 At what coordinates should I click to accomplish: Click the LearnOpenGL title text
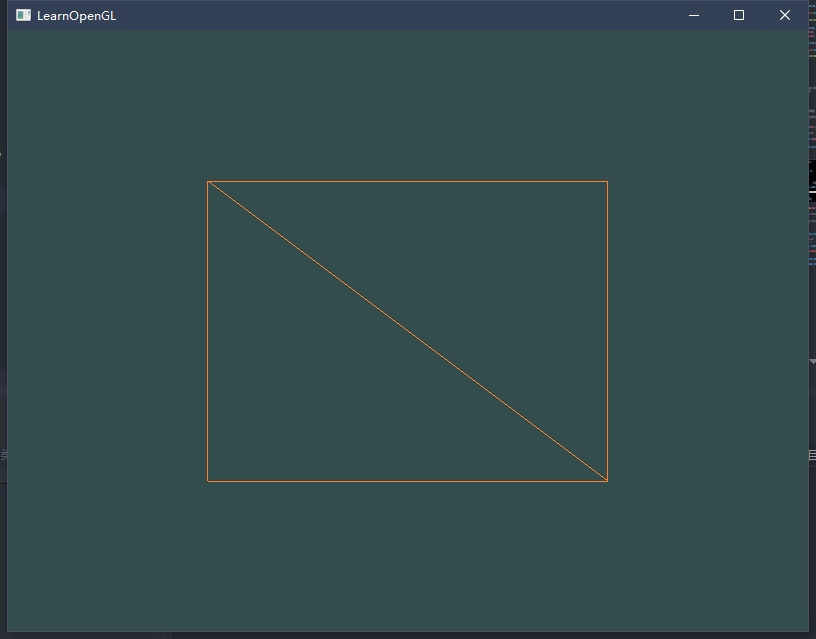(76, 16)
